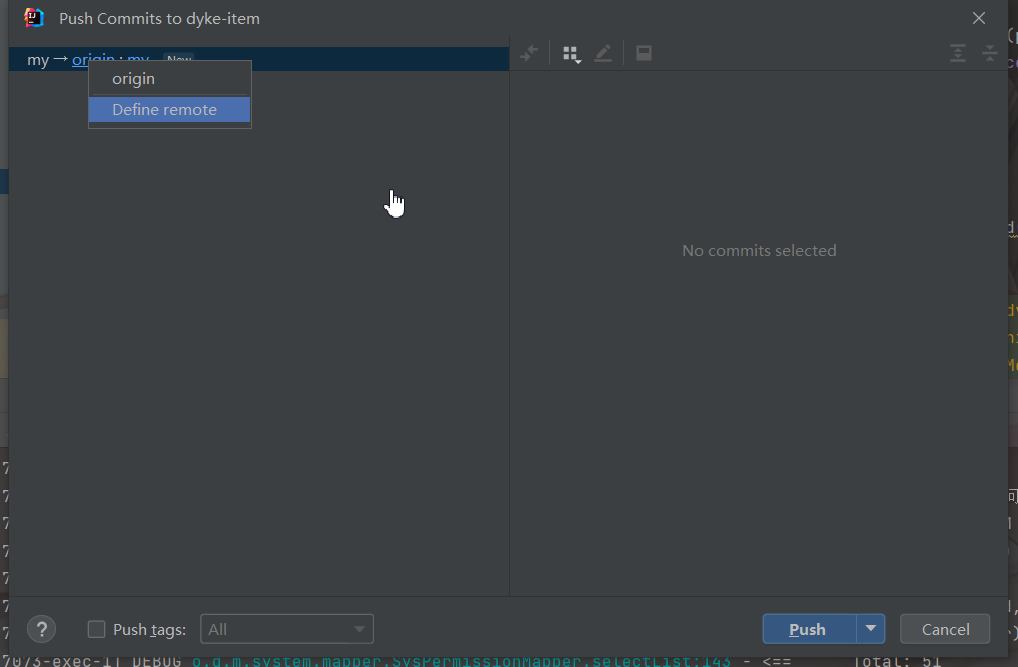The image size is (1018, 667).
Task: Enable the Push tags checkbox
Action: pyautogui.click(x=97, y=629)
